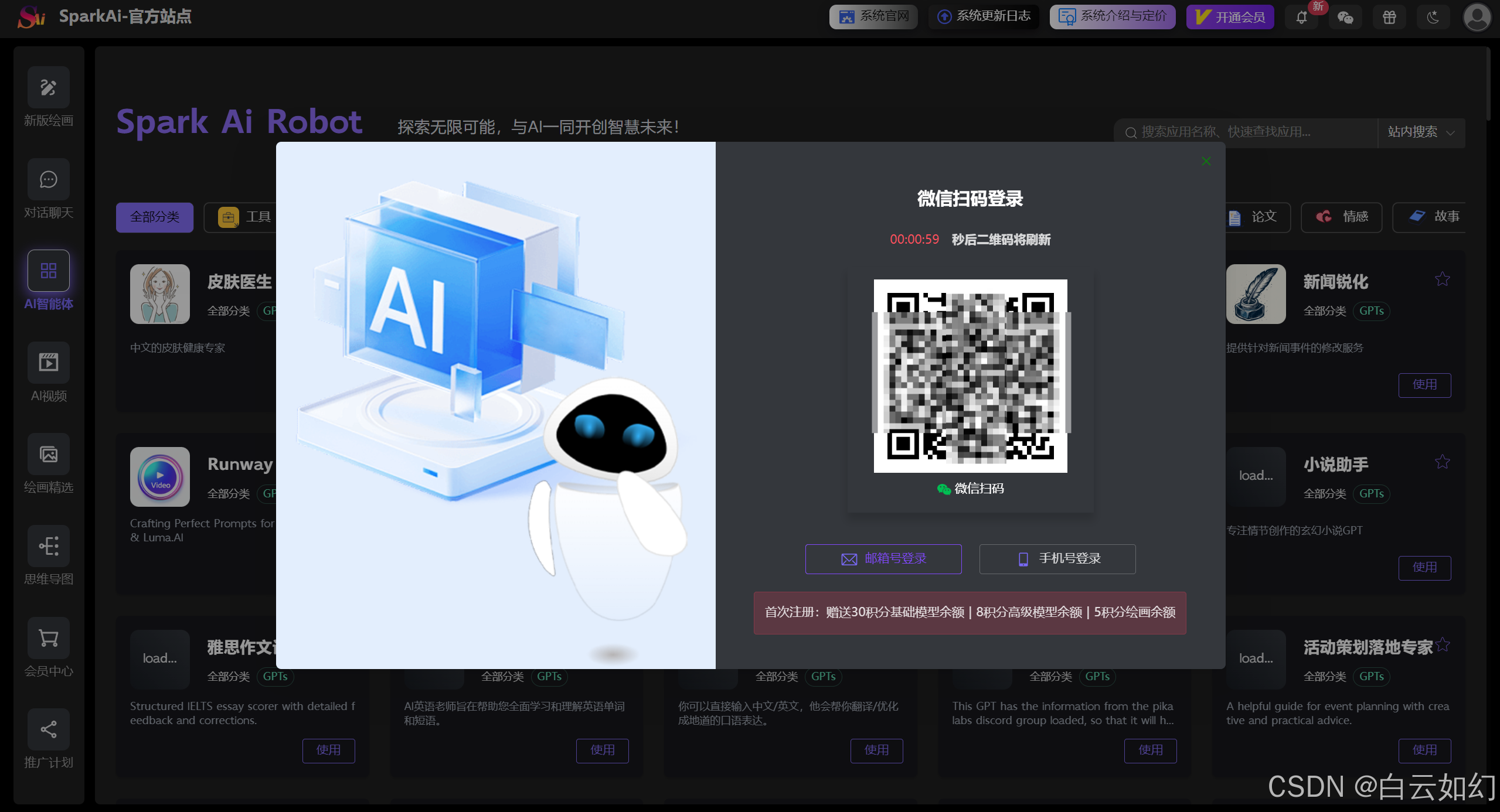Click the Runway video app thumbnail
This screenshot has width=1500, height=812.
tap(160, 477)
